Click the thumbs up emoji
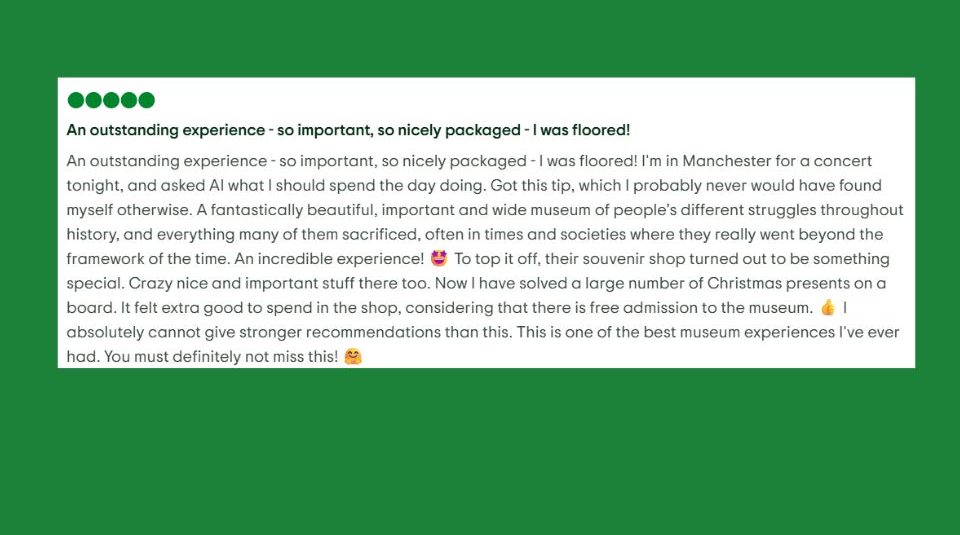The height and width of the screenshot is (535, 960). tap(828, 308)
